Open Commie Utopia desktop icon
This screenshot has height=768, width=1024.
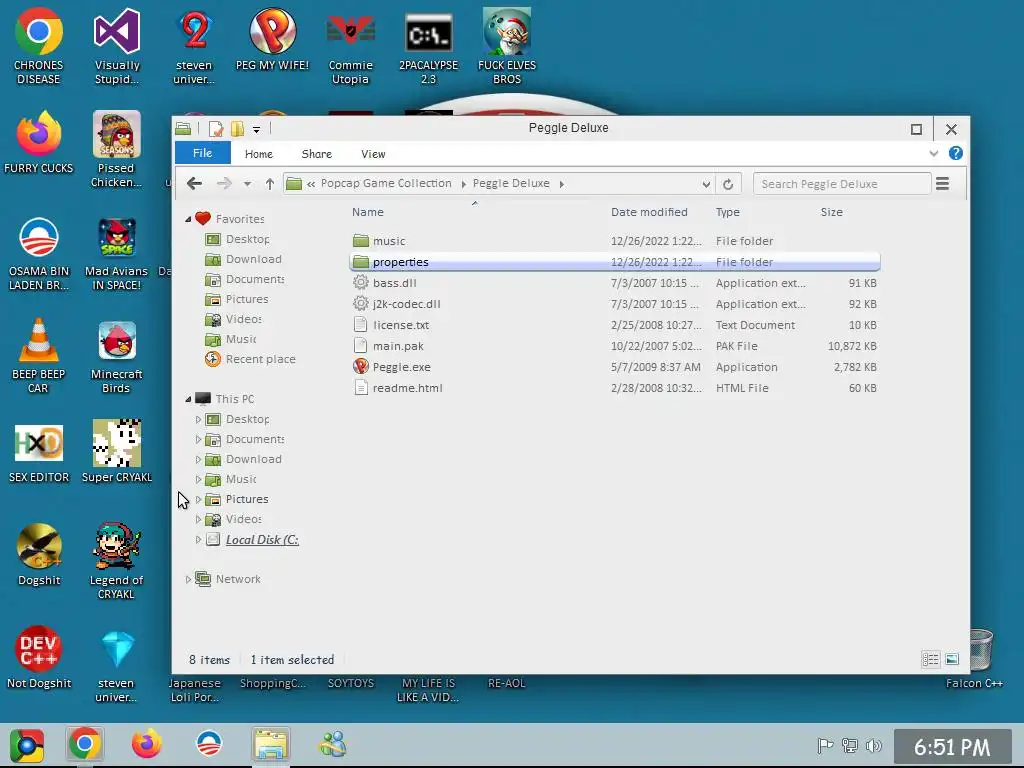coord(351,46)
